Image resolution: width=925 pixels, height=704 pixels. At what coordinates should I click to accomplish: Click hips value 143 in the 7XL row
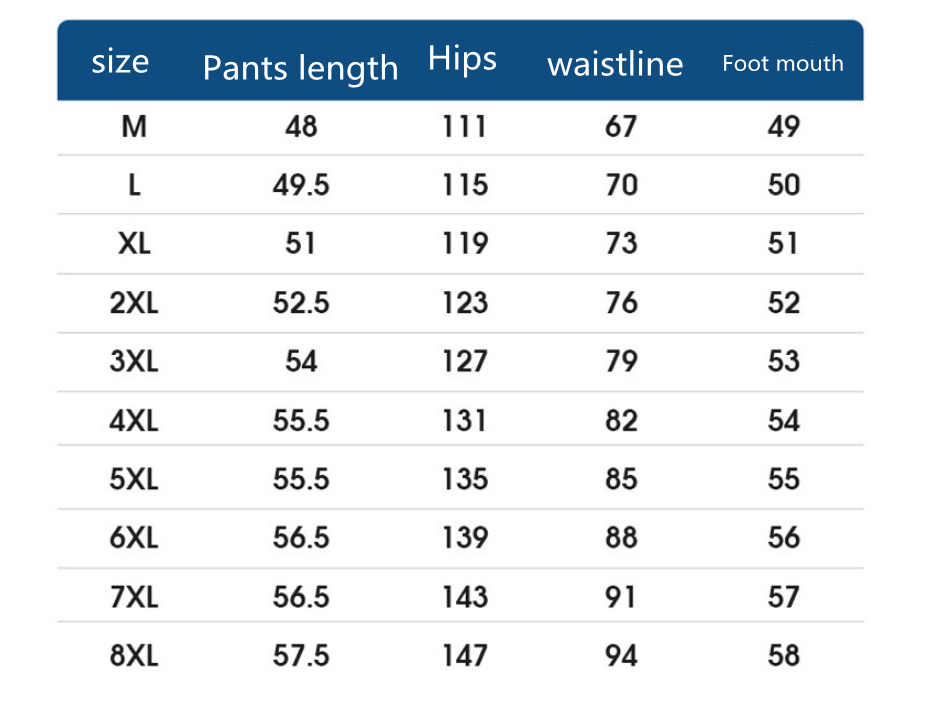(465, 597)
